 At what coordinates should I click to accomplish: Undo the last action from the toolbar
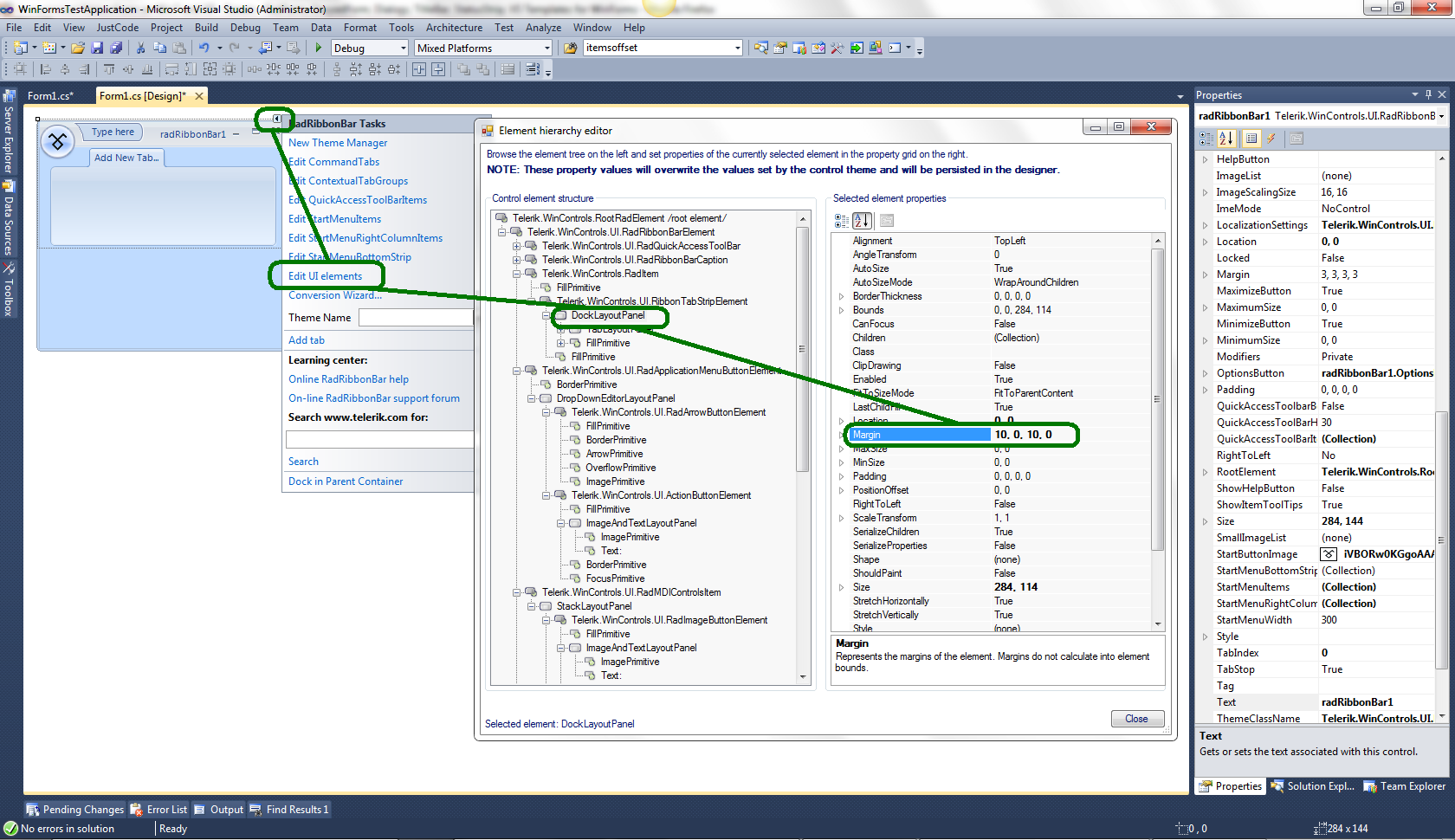204,48
